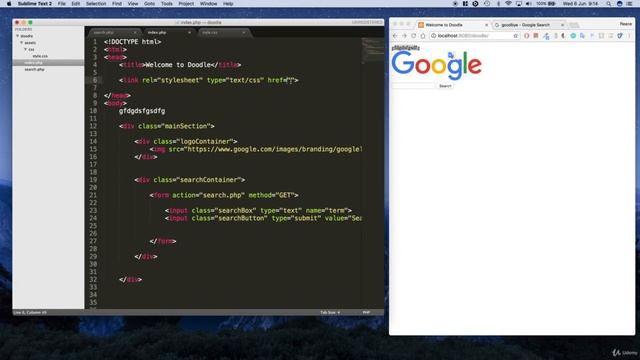Image resolution: width=640 pixels, height=360 pixels.
Task: Switch to the search.php editor tab
Action: click(x=113, y=33)
